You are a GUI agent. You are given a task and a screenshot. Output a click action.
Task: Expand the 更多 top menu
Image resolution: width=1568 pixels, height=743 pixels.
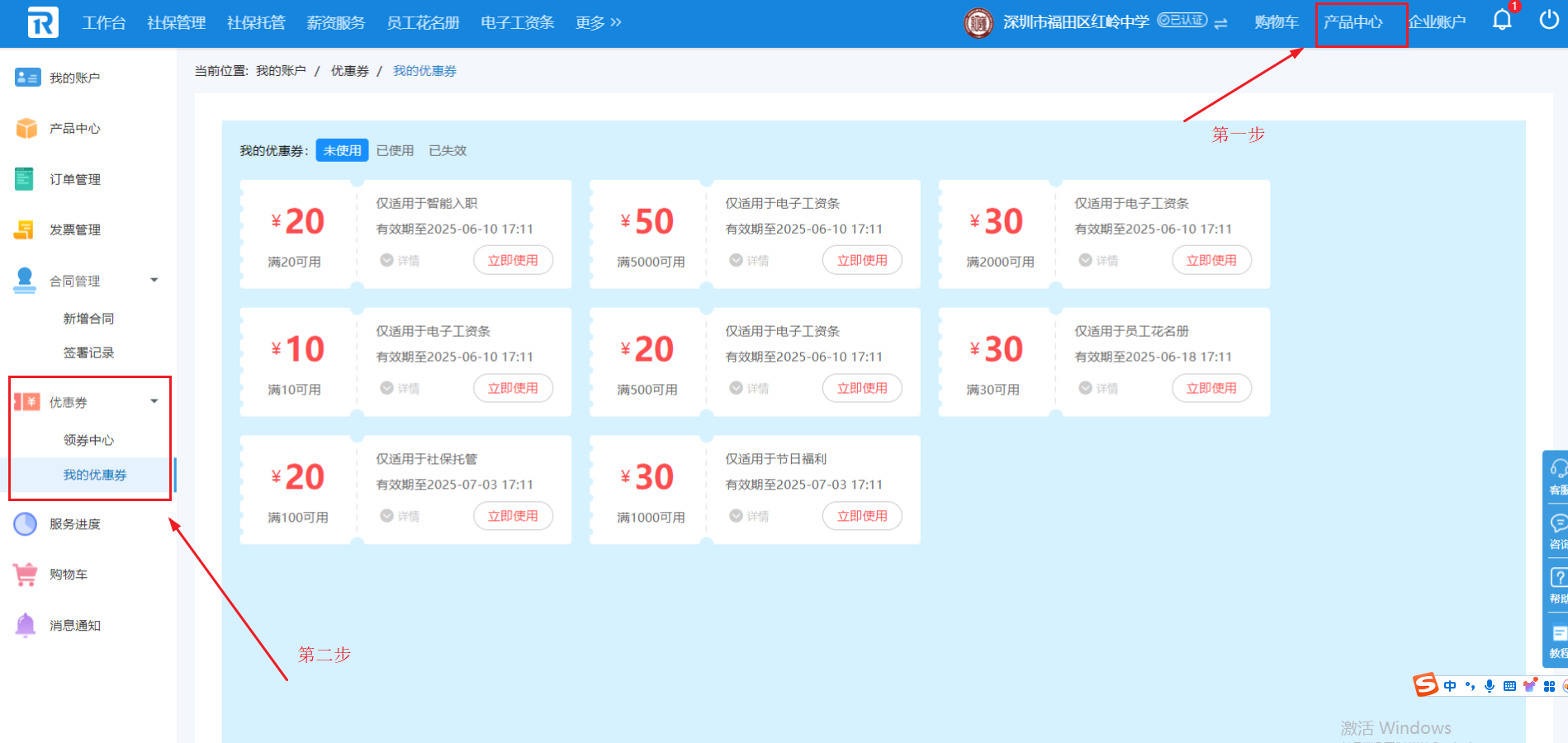click(x=598, y=23)
